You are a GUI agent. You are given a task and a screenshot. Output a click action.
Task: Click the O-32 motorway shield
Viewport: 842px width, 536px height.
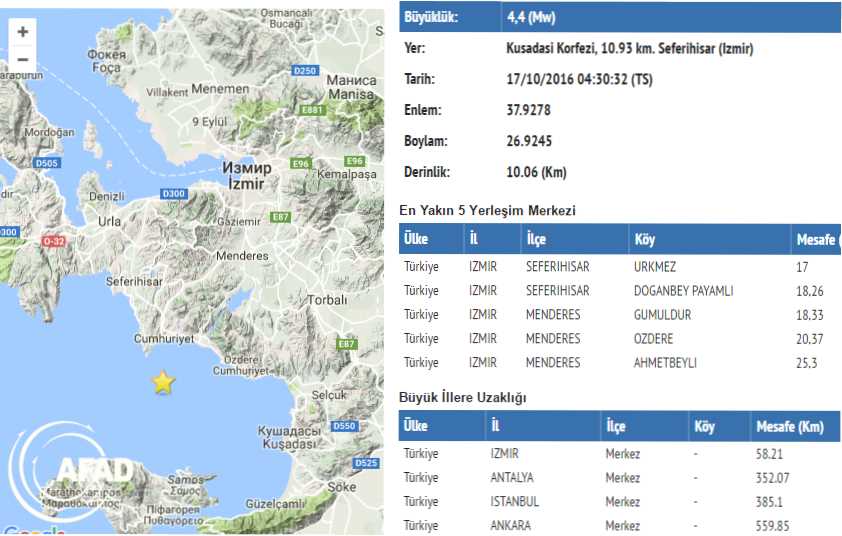53,241
